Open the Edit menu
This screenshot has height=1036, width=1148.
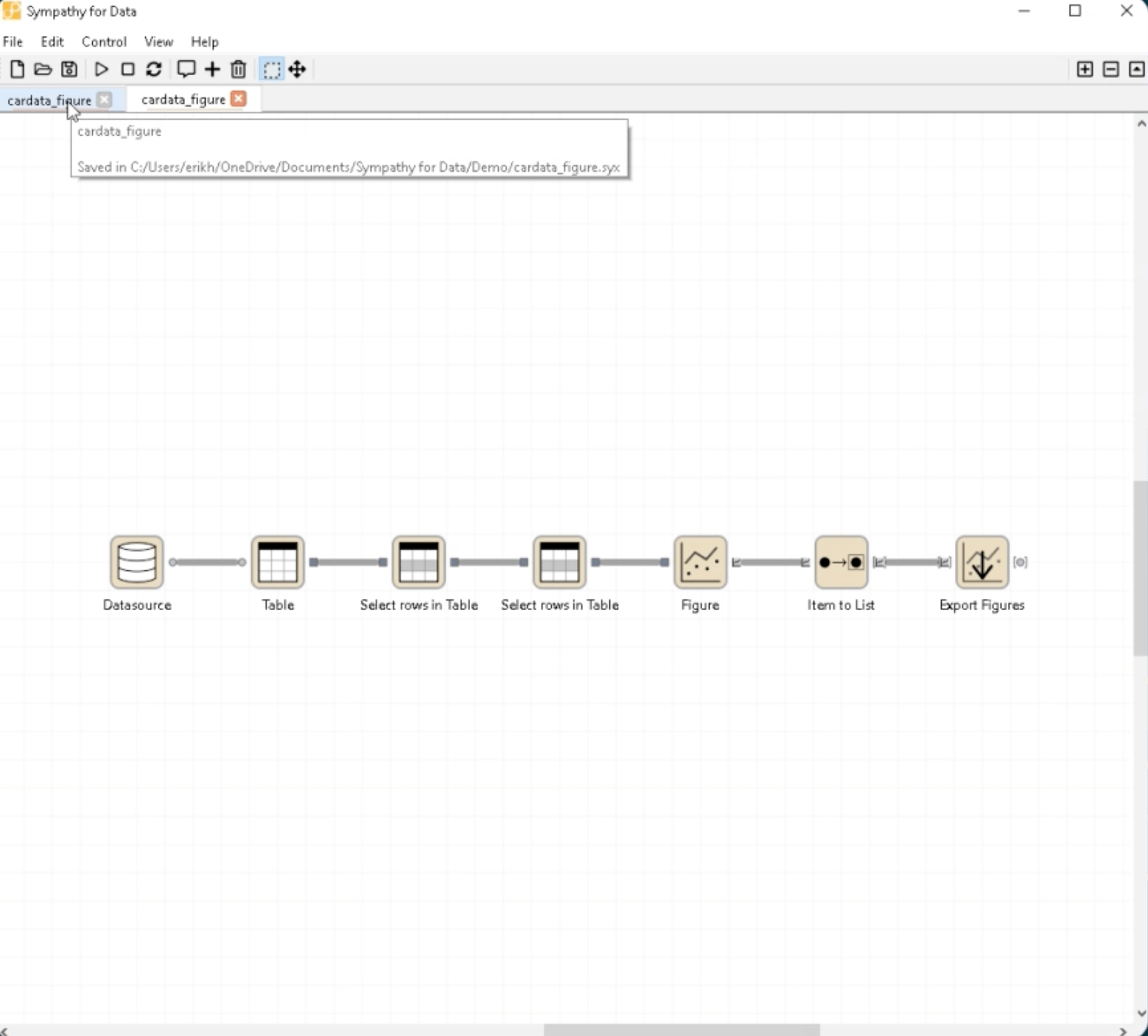[x=52, y=42]
